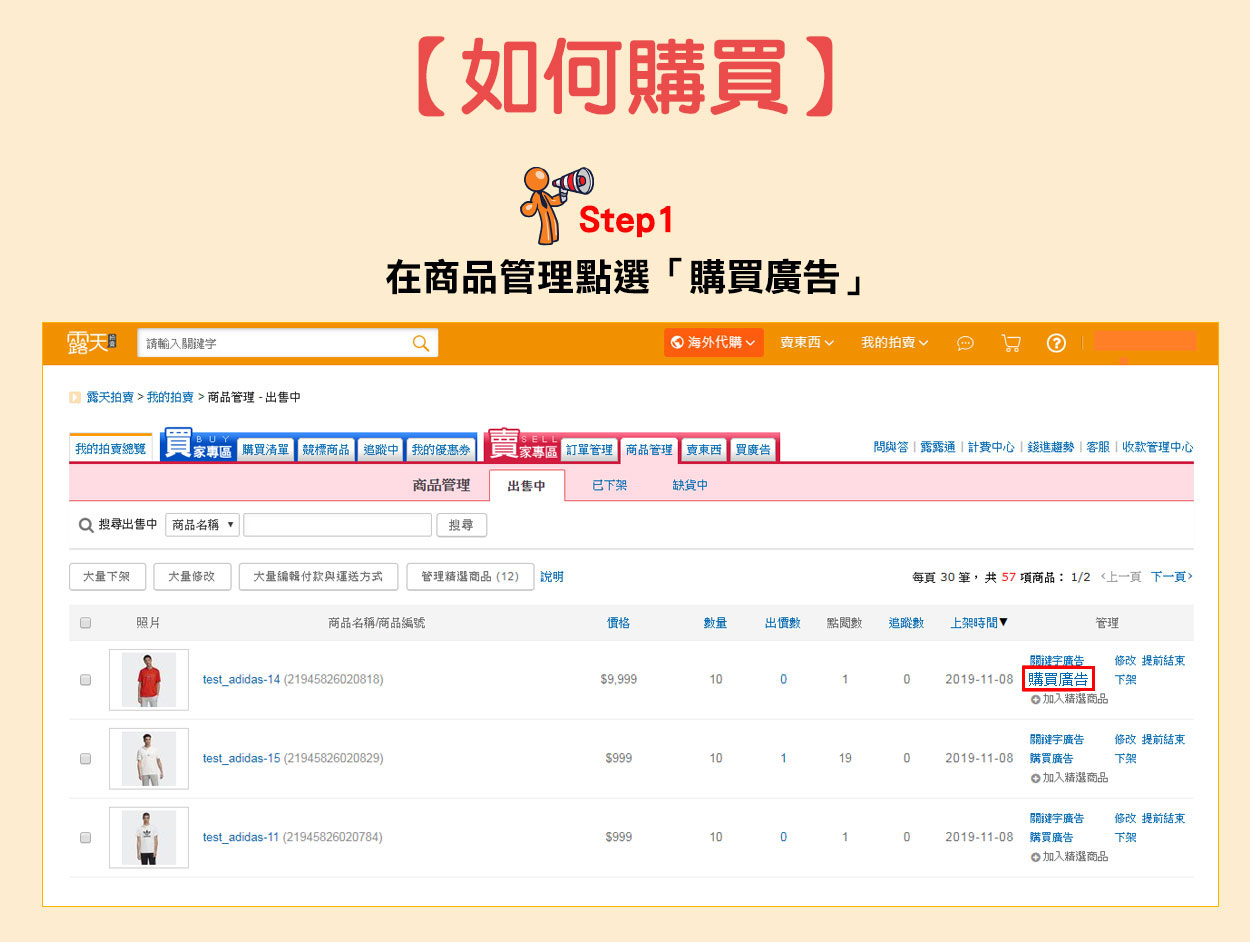This screenshot has height=942, width=1250.
Task: Open the 訂單管理 tab
Action: tap(588, 450)
